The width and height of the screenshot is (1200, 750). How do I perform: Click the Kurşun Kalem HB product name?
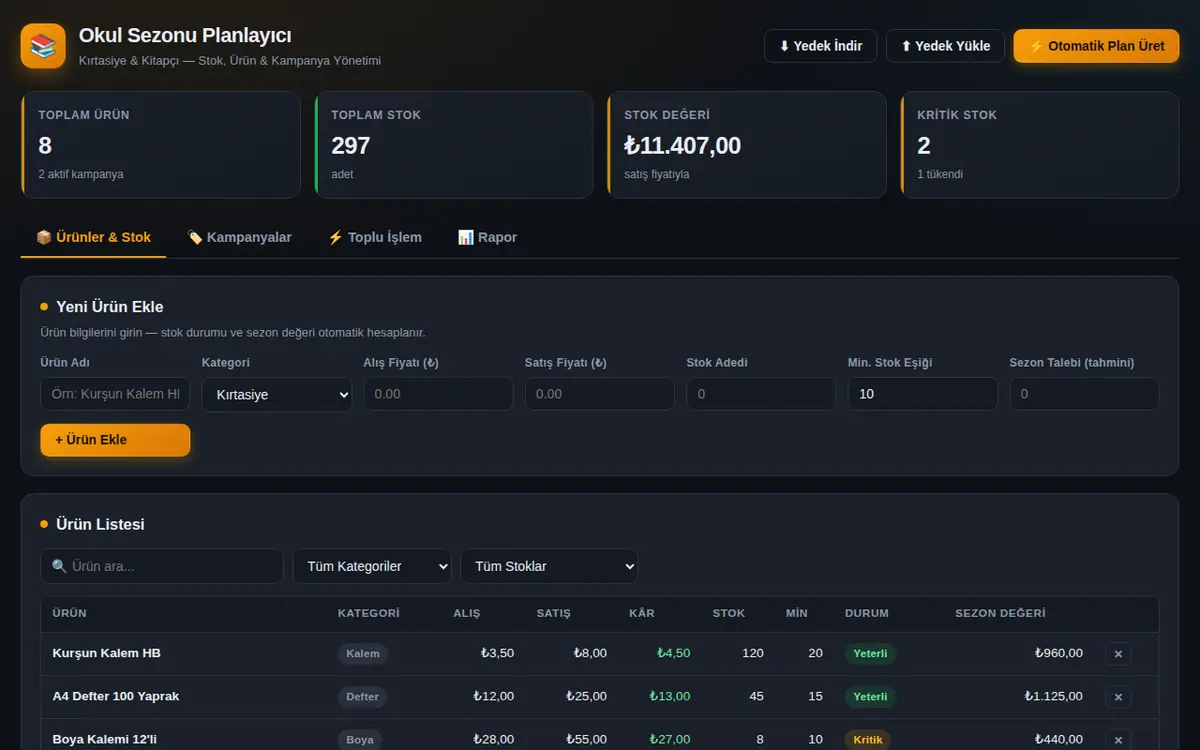pos(107,653)
